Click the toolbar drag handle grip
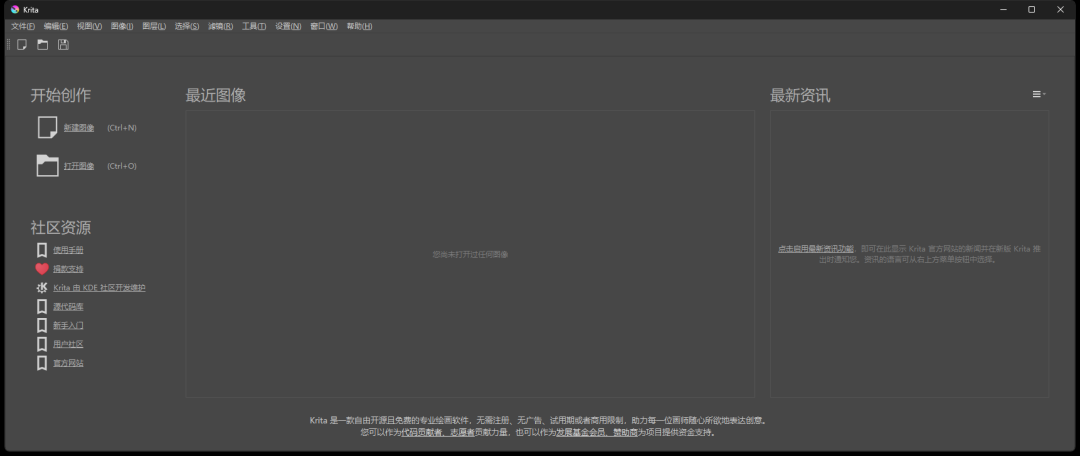Viewport: 1080px width, 456px height. (x=8, y=45)
